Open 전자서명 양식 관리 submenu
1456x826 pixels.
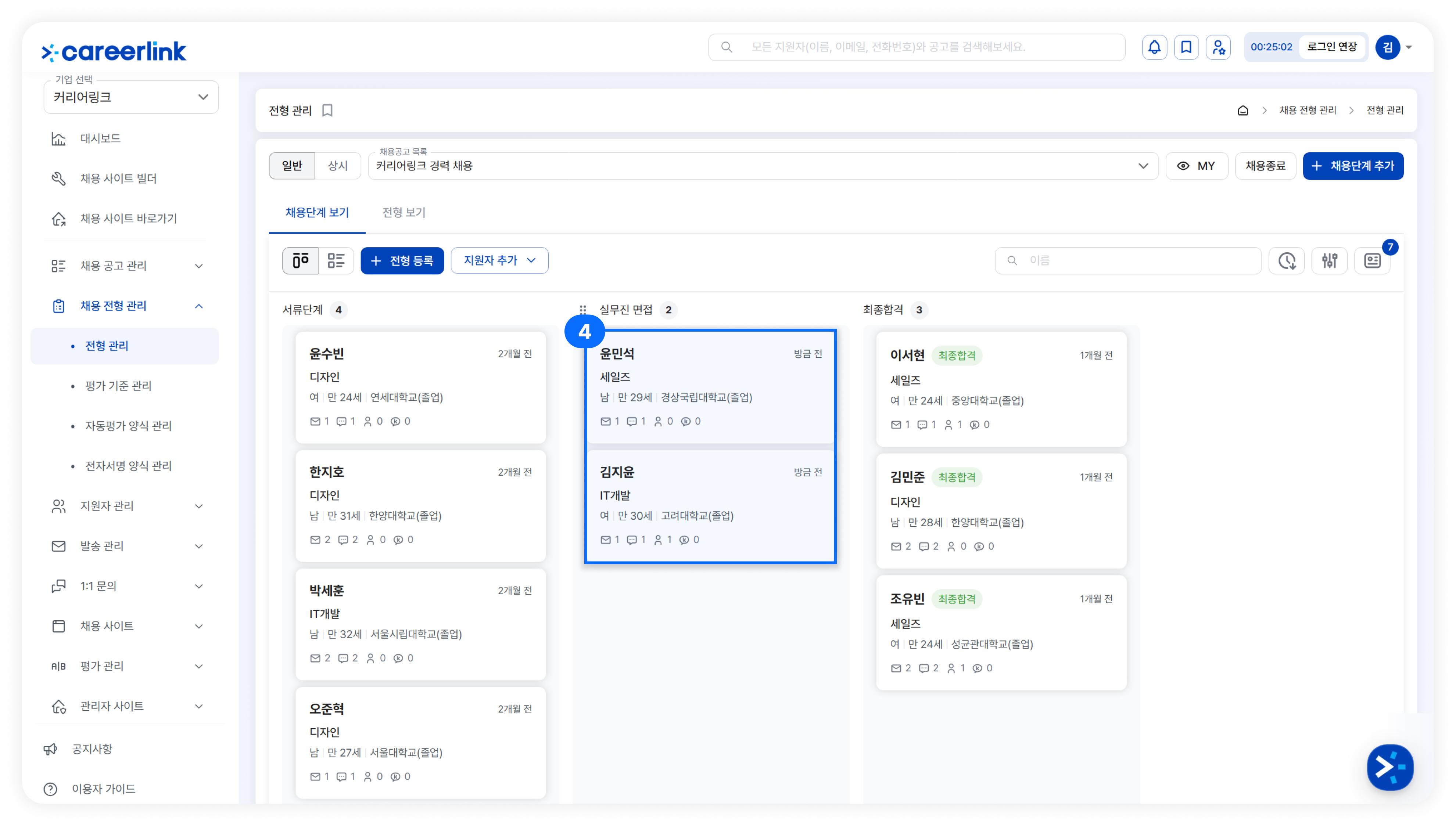128,466
